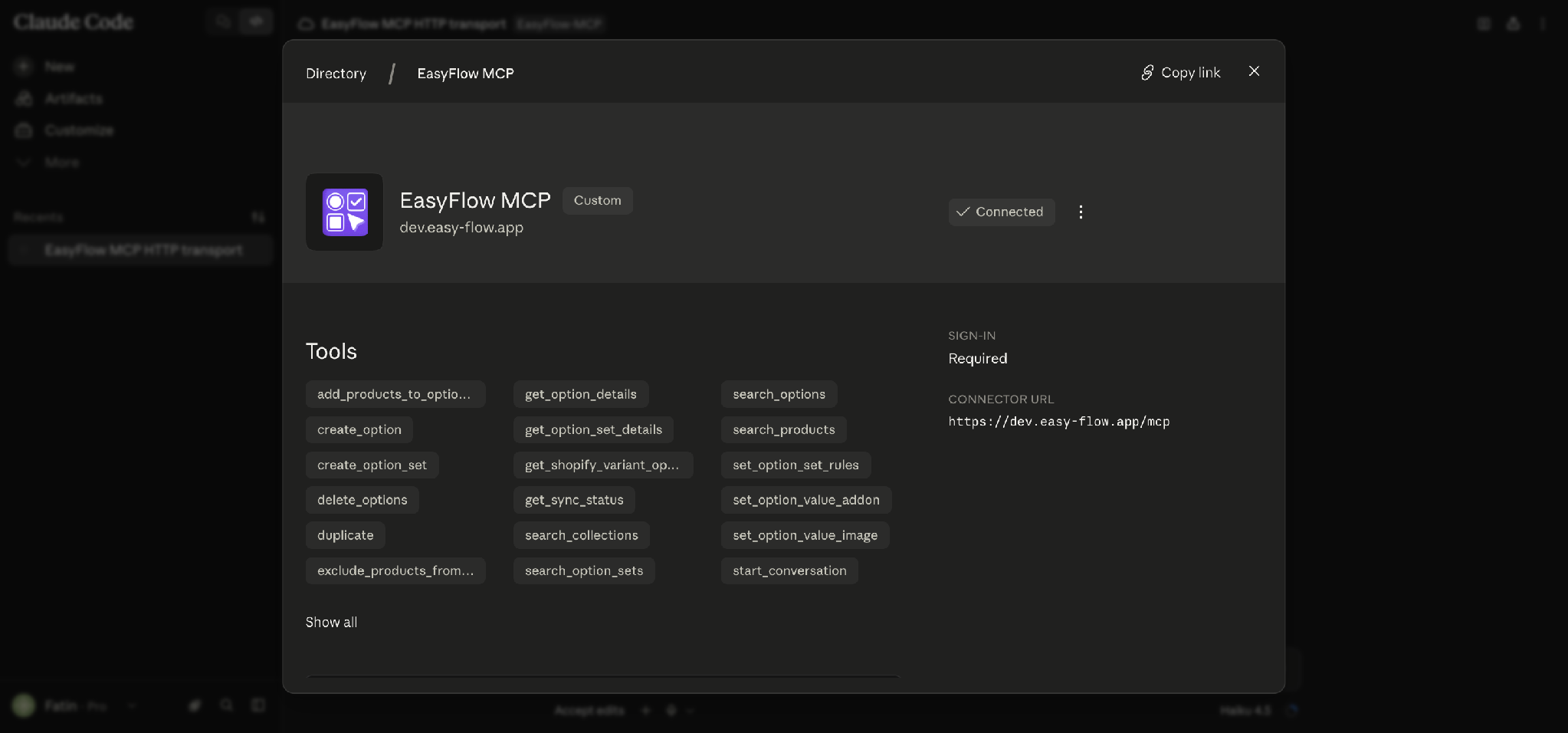
Task: Select the set_option_set_rules tool chip
Action: 796,465
